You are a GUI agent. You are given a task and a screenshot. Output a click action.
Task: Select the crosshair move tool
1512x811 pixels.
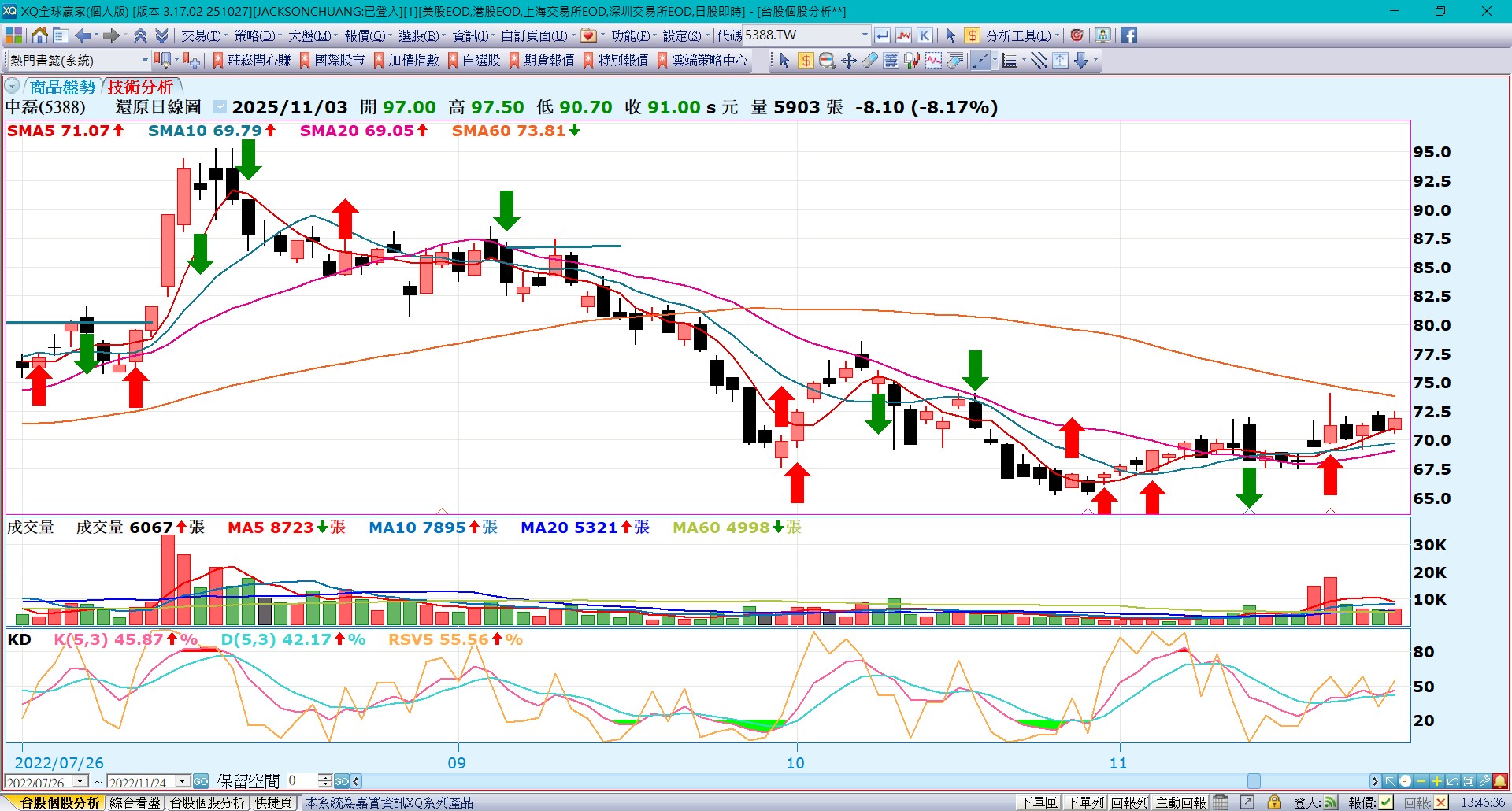pyautogui.click(x=848, y=61)
